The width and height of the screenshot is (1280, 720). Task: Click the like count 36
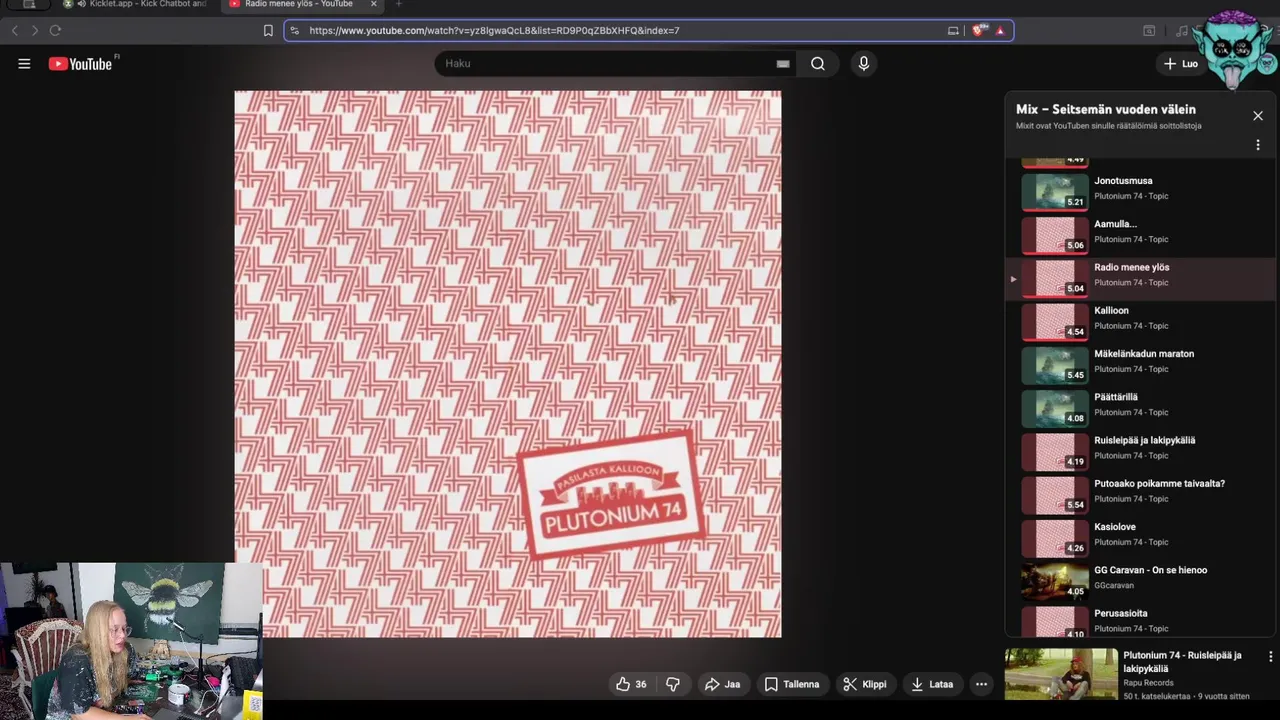(640, 684)
